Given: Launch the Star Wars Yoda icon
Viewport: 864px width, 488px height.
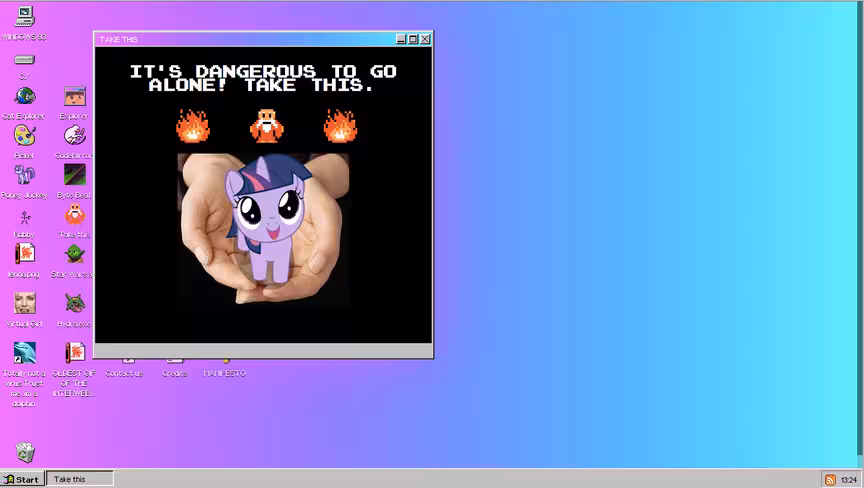Looking at the screenshot, I should point(74,254).
